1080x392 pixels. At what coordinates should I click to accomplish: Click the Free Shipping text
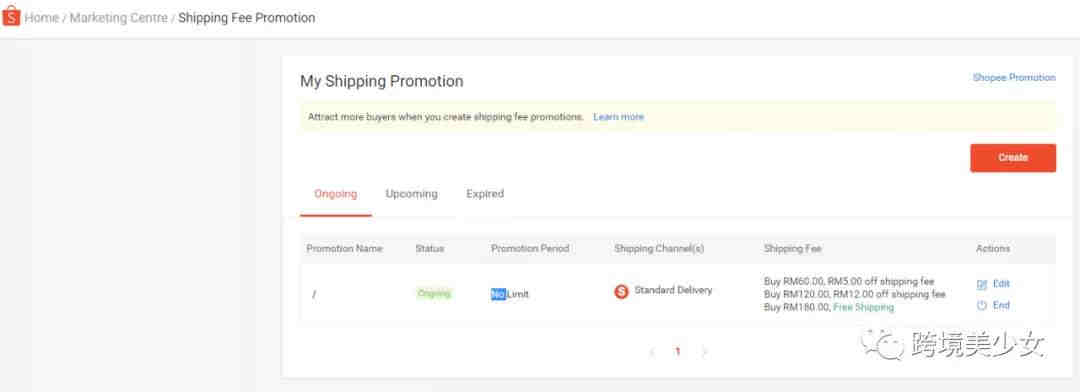[864, 307]
